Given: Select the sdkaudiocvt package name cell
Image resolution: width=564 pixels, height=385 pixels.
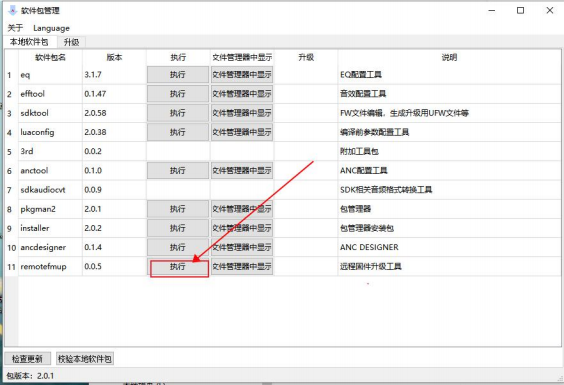Looking at the screenshot, I should [50, 190].
